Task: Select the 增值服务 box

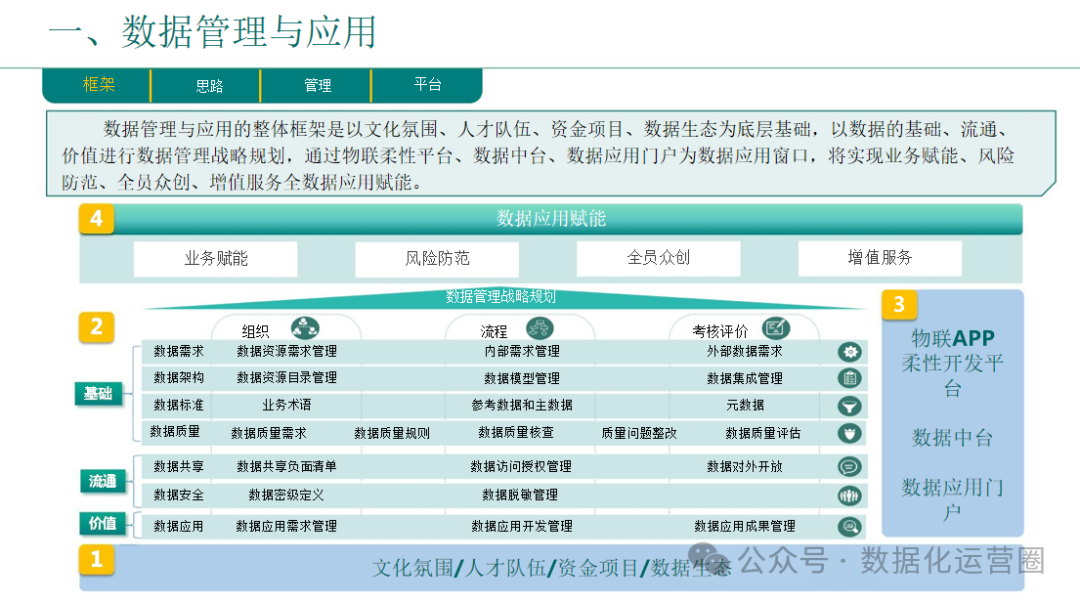Action: (x=880, y=258)
